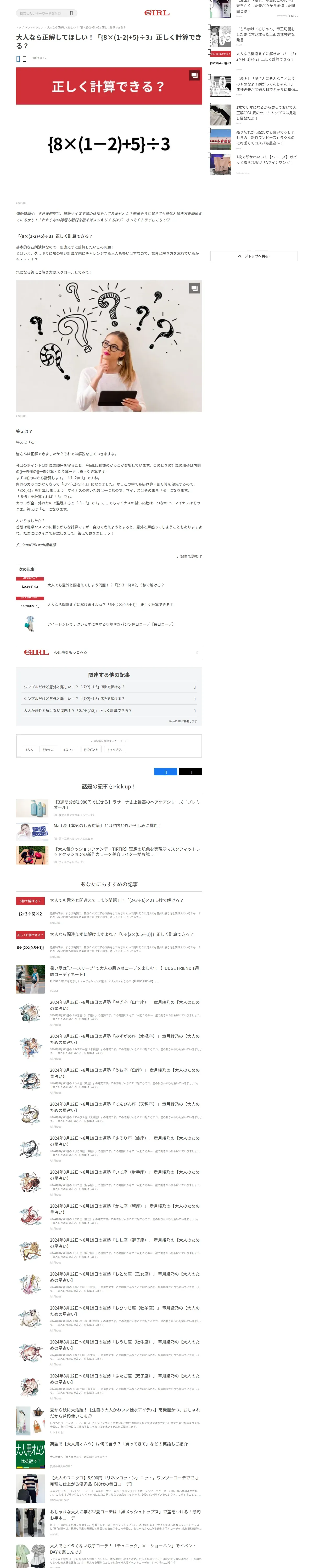Image resolution: width=314 pixels, height=1568 pixels.
Task: Click the andGIRL logo beside の記事をもっとみる
Action: click(x=37, y=652)
